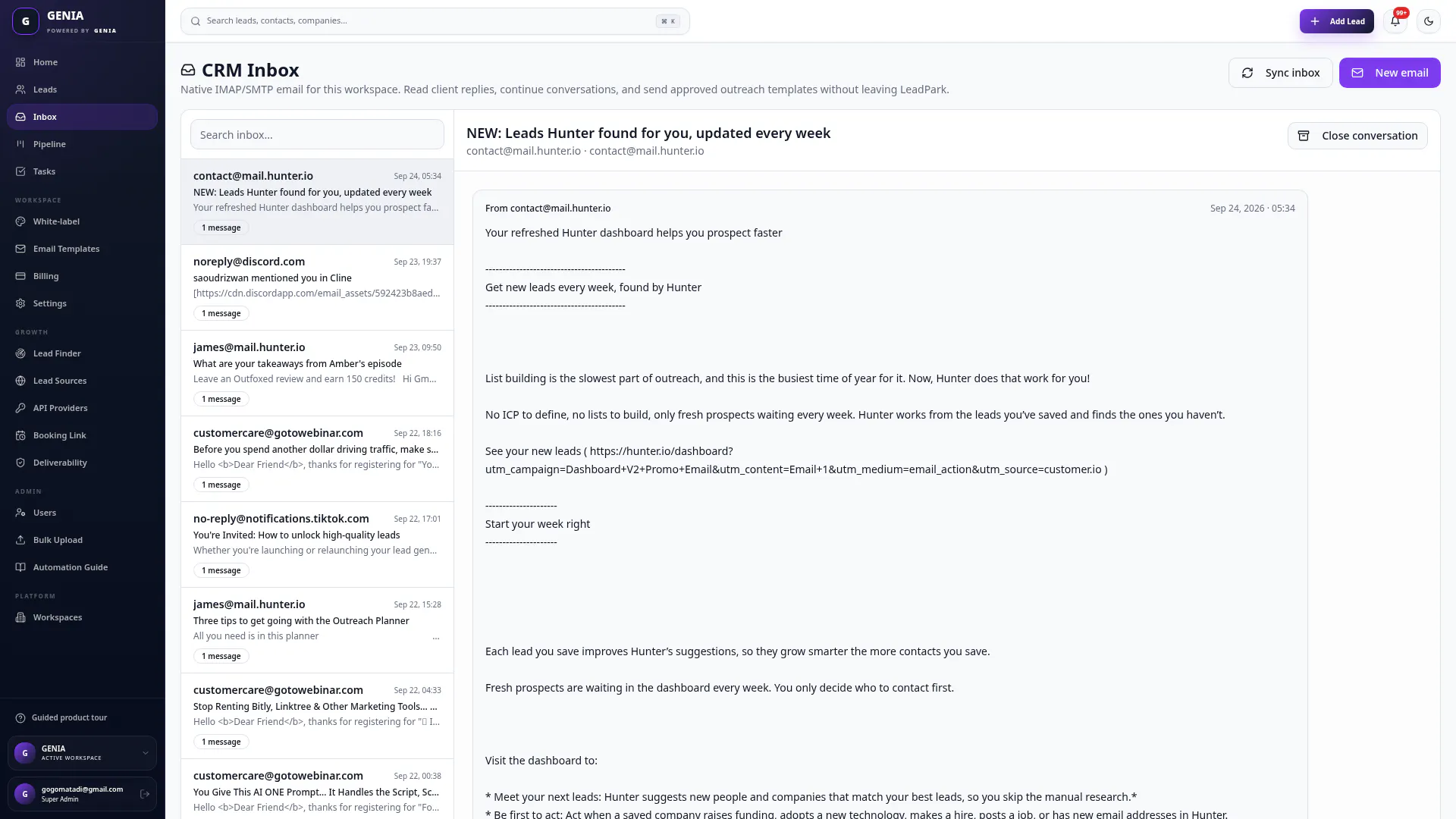The height and width of the screenshot is (819, 1456).
Task: Select the contact@mail.hunter.io conversation
Action: [x=317, y=202]
